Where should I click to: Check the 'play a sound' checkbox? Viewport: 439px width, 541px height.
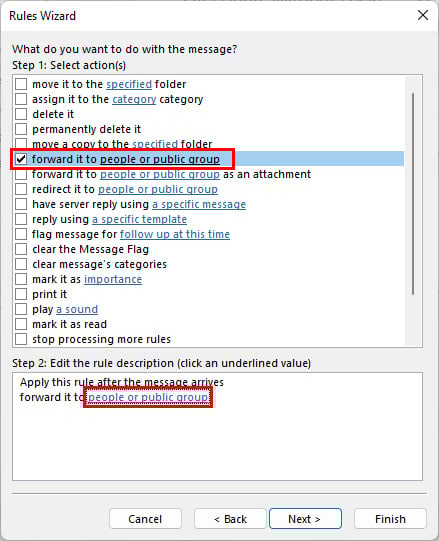21,309
